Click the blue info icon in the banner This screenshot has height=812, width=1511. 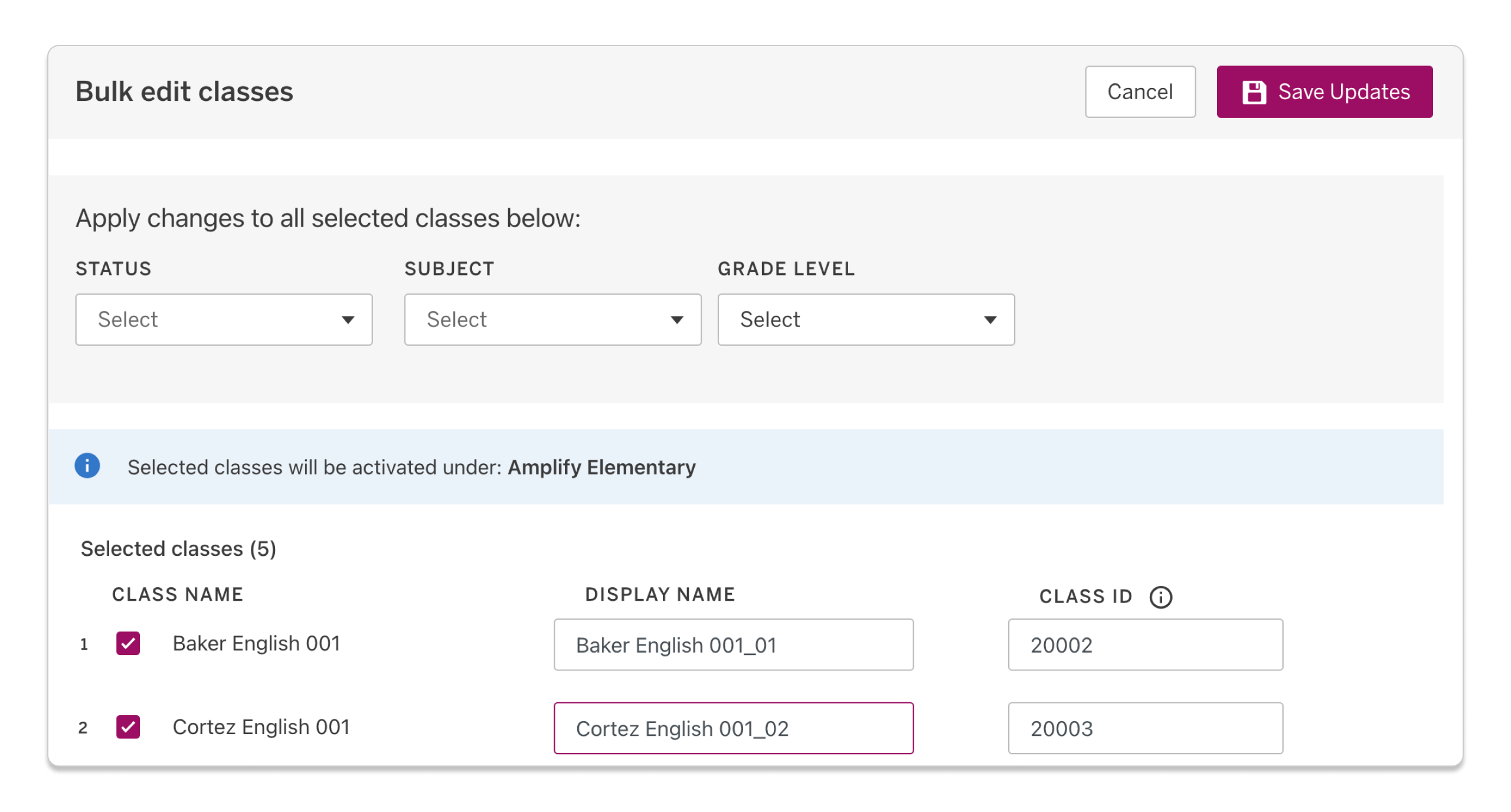point(87,466)
